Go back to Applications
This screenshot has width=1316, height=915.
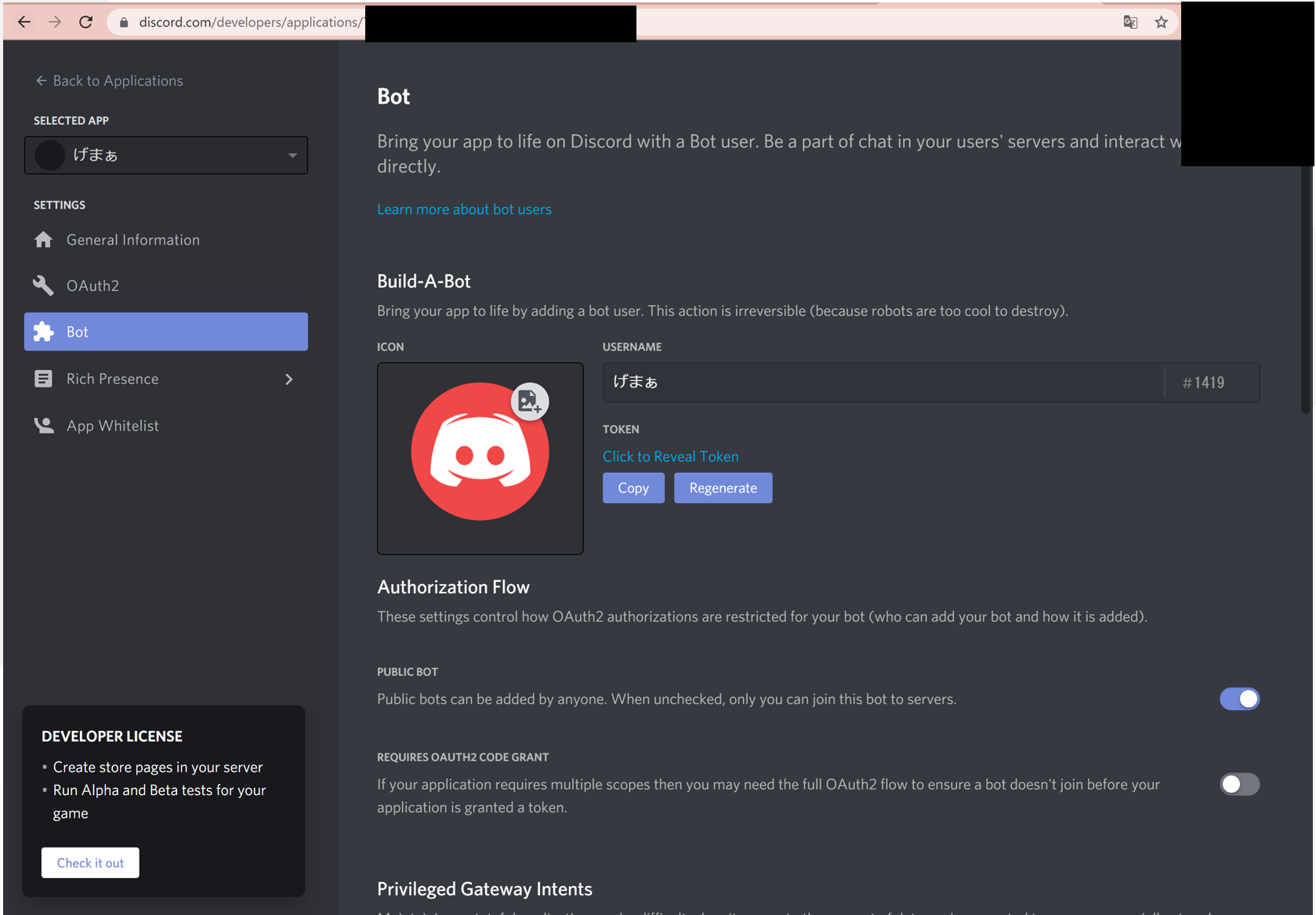click(109, 81)
